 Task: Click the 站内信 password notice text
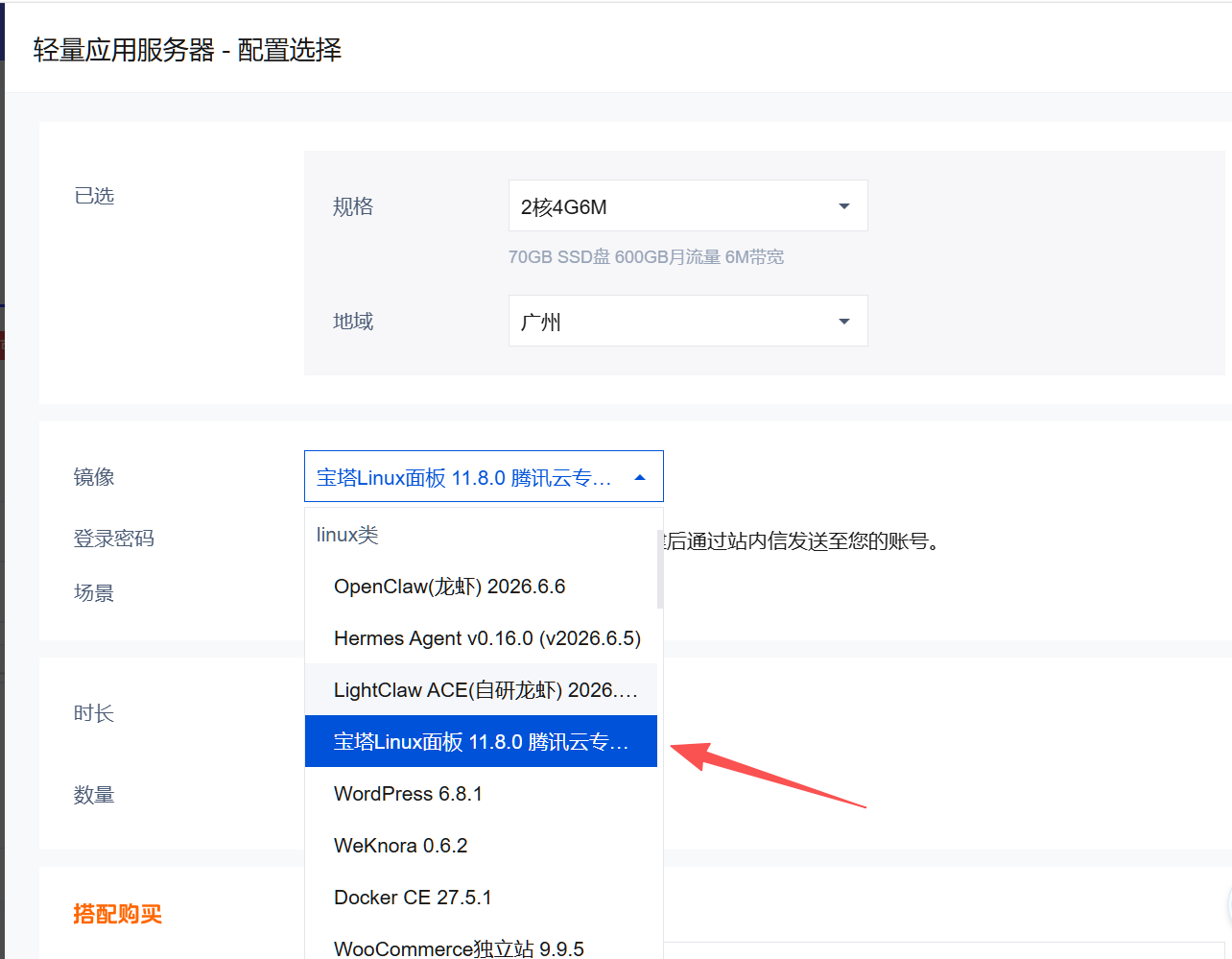(x=802, y=541)
